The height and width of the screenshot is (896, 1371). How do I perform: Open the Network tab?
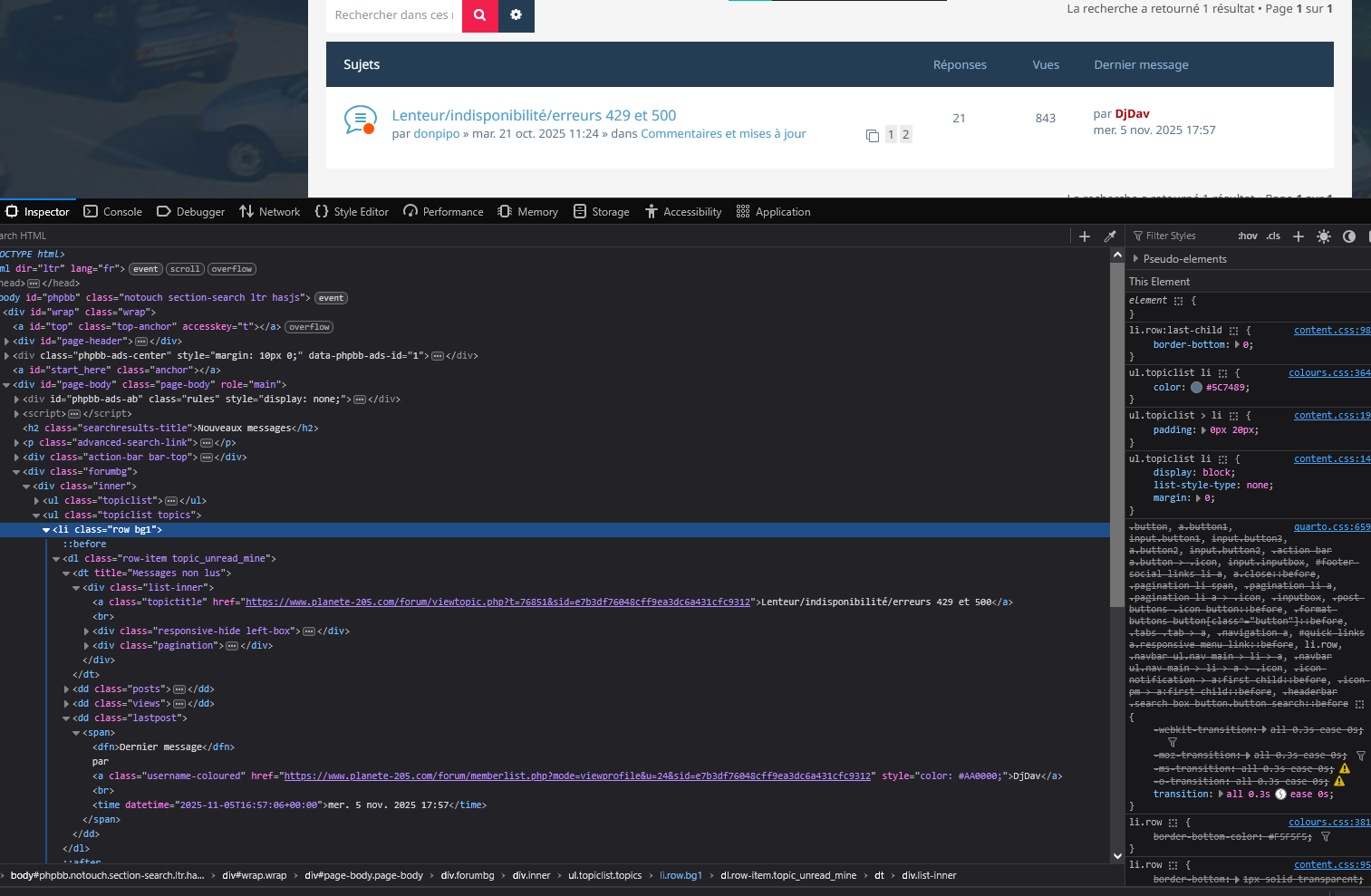270,212
